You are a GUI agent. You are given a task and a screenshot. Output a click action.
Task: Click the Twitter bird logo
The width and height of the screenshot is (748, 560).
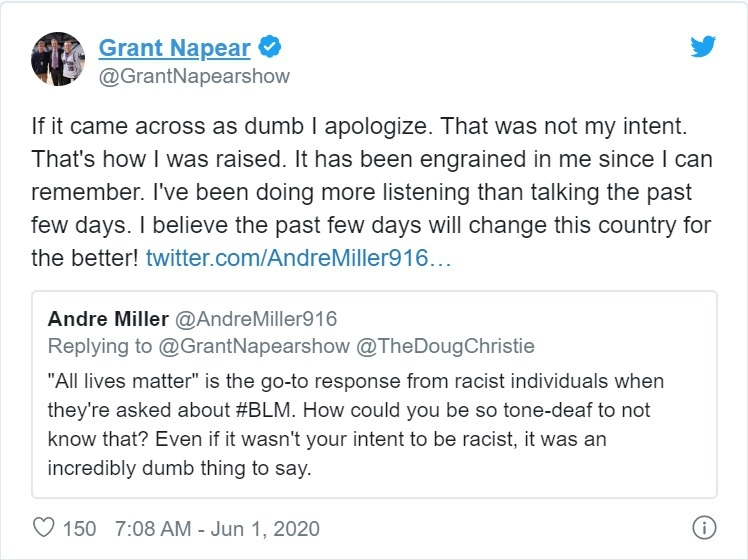[x=704, y=46]
